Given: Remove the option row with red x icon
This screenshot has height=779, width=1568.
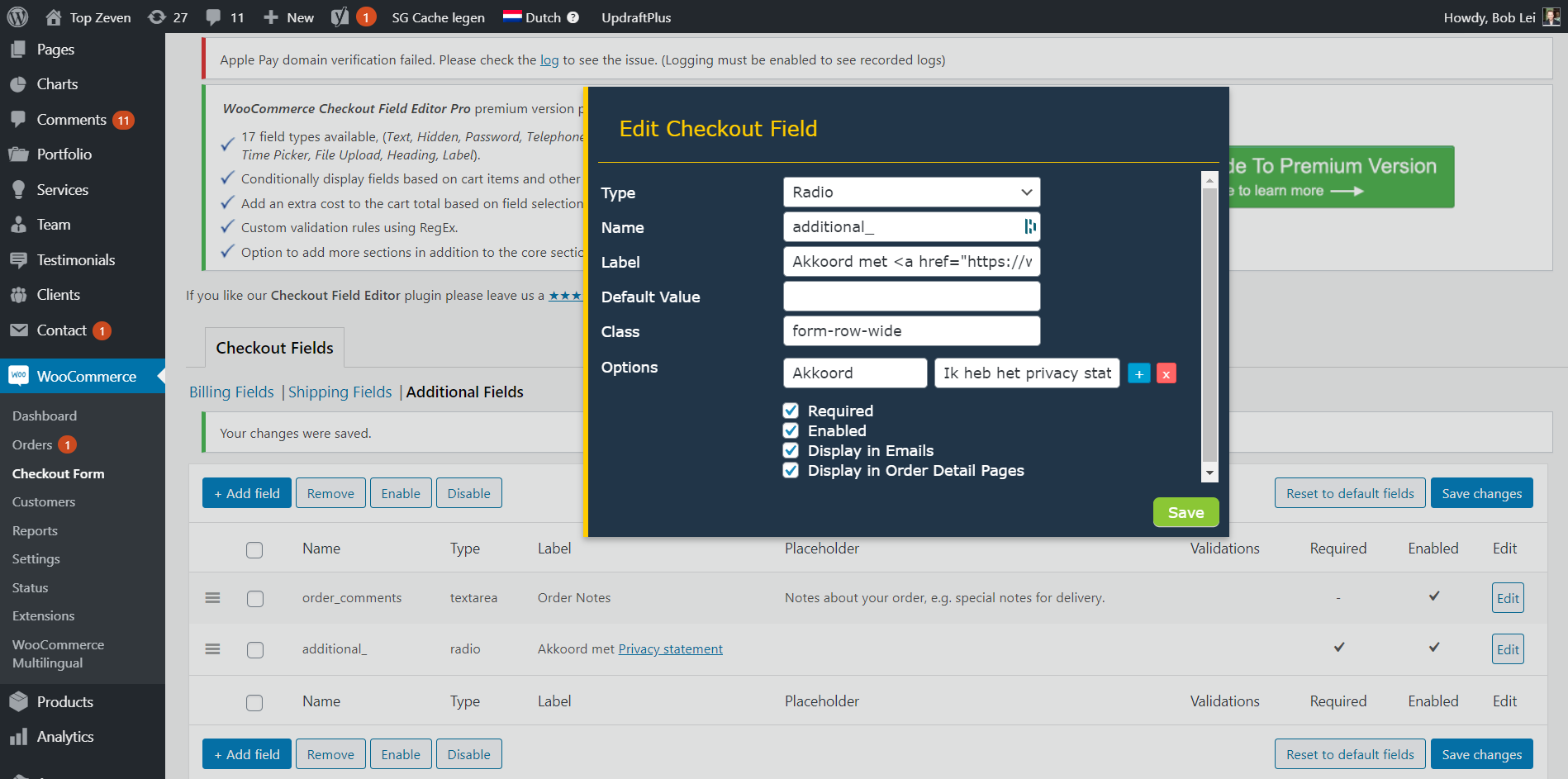Looking at the screenshot, I should (x=1166, y=373).
